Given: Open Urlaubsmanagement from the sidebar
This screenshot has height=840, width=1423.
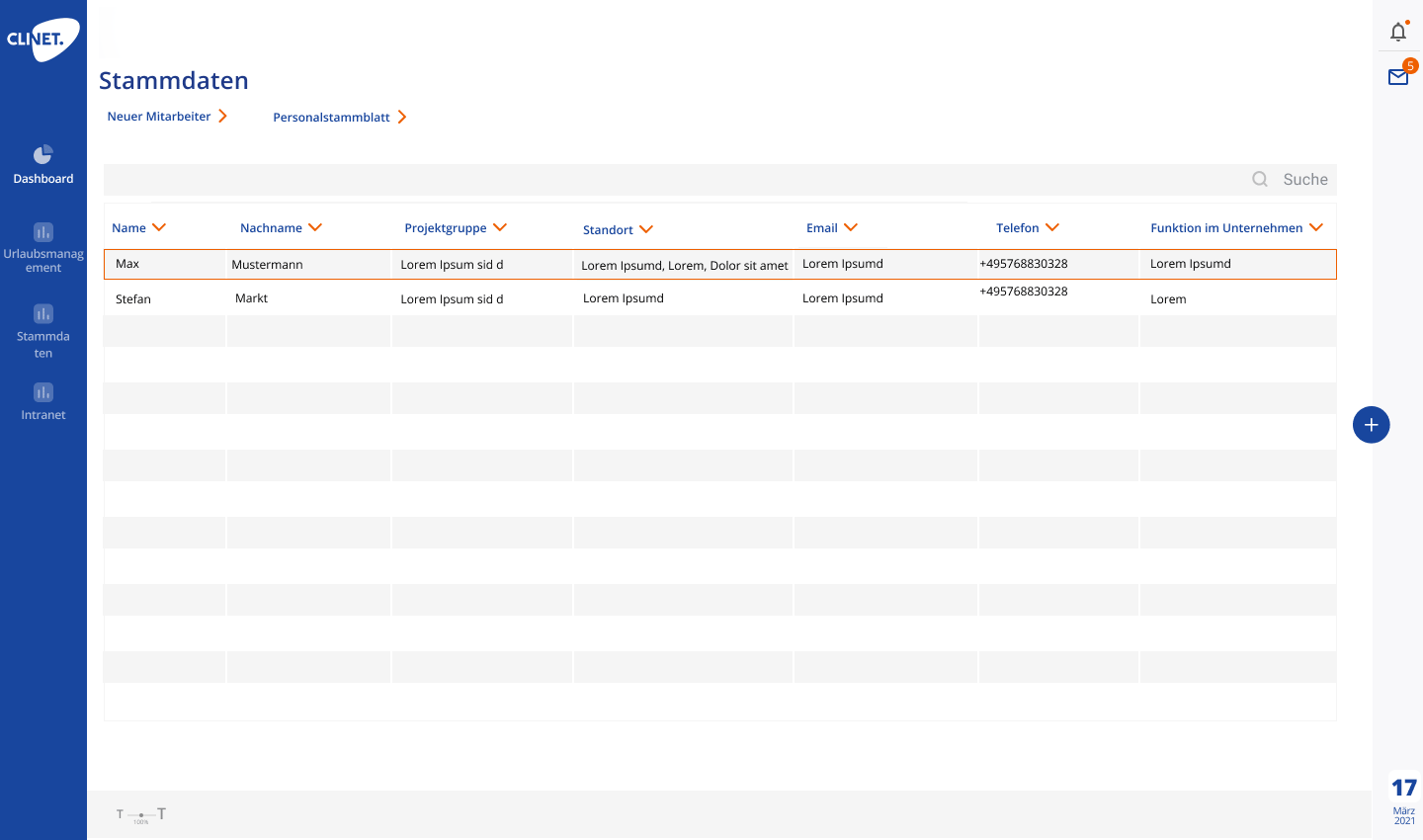Looking at the screenshot, I should tap(43, 233).
